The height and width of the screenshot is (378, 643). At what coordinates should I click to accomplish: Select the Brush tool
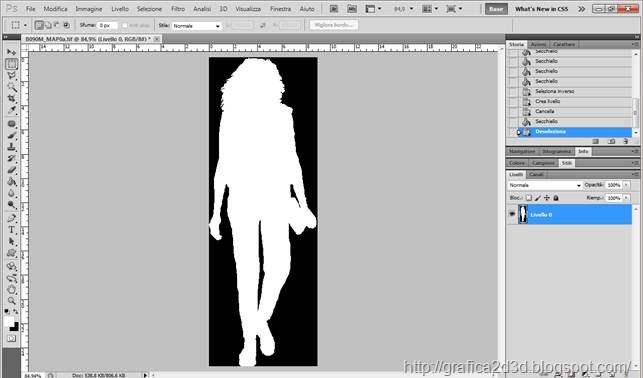(11, 136)
